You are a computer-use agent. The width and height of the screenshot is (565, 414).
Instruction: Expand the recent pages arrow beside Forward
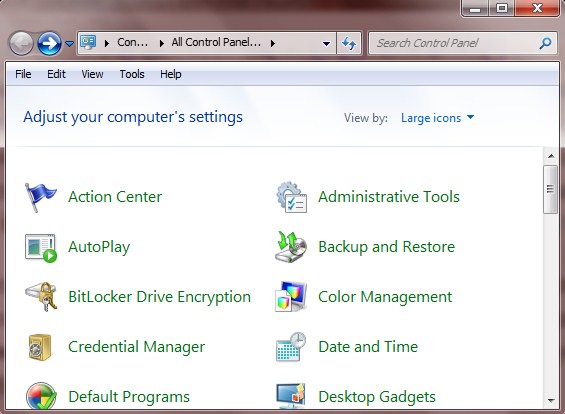pyautogui.click(x=69, y=44)
